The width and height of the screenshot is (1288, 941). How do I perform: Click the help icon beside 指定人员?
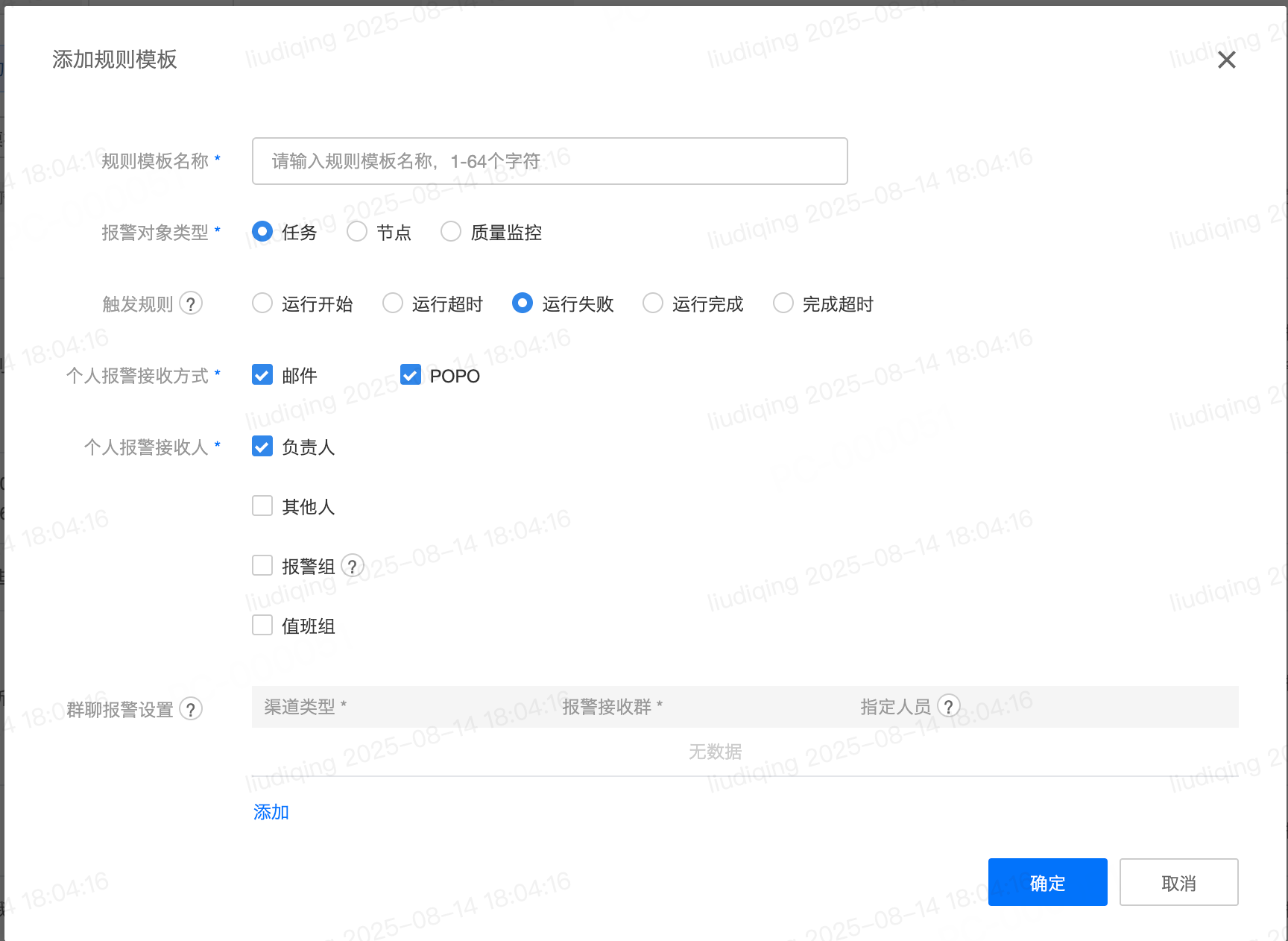[948, 706]
